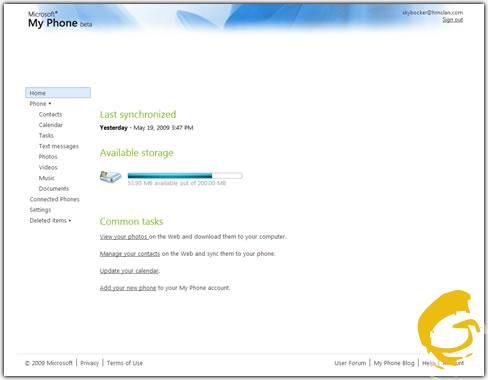The width and height of the screenshot is (488, 380).
Task: Follow the View your photos link
Action: (124, 237)
